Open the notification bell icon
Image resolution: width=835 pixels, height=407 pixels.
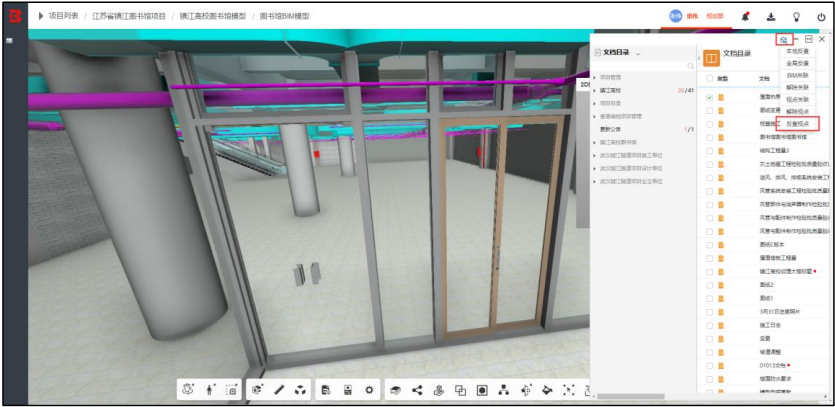click(x=746, y=17)
